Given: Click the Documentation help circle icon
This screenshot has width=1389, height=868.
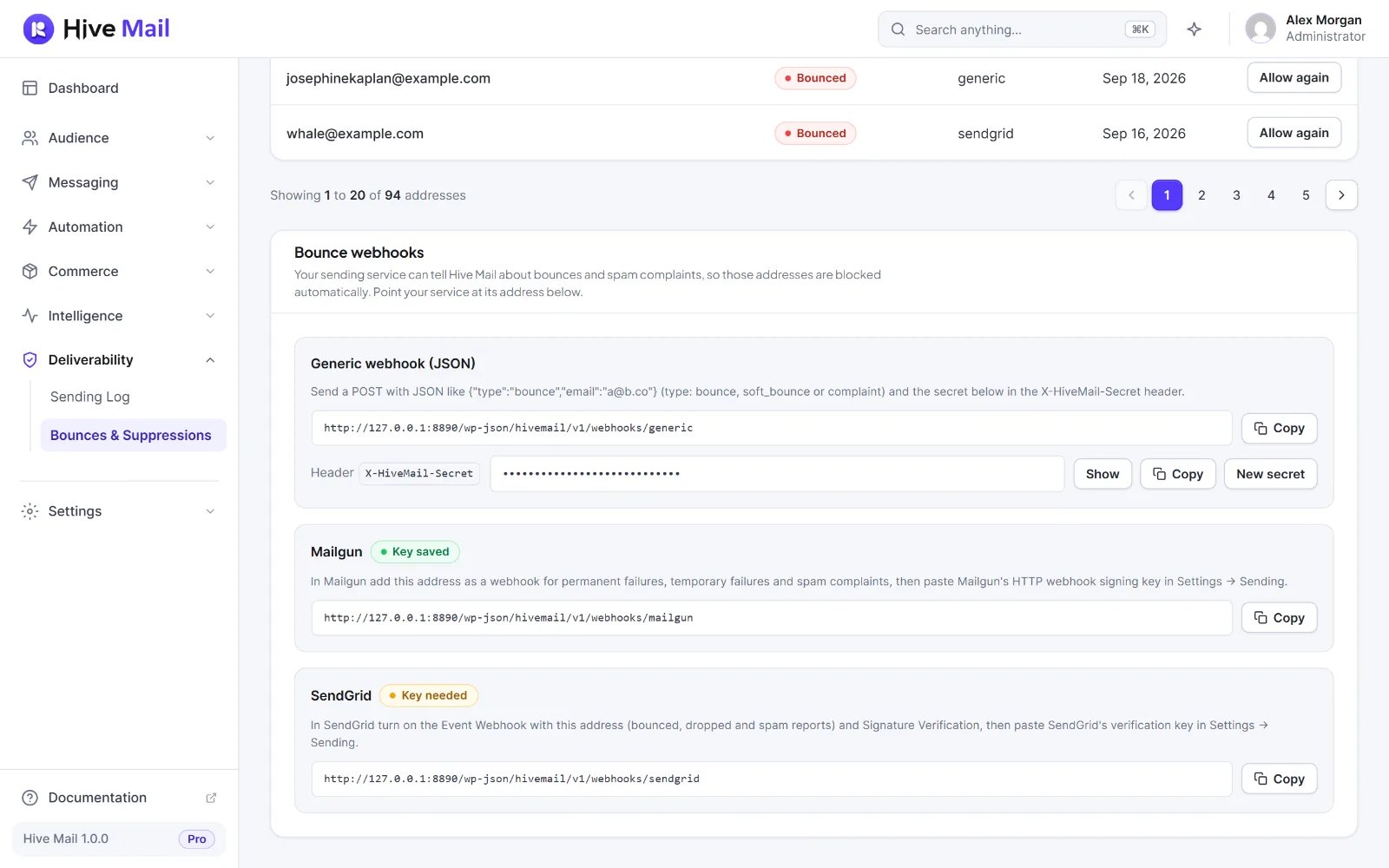Looking at the screenshot, I should 30,798.
